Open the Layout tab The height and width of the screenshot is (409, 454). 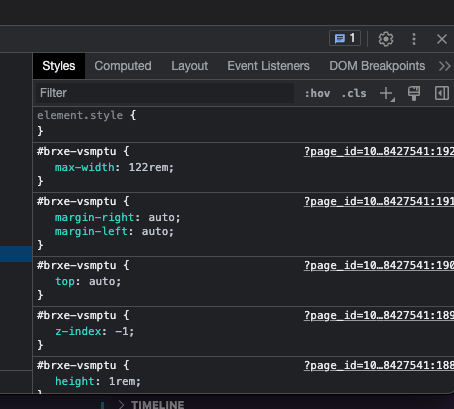189,66
